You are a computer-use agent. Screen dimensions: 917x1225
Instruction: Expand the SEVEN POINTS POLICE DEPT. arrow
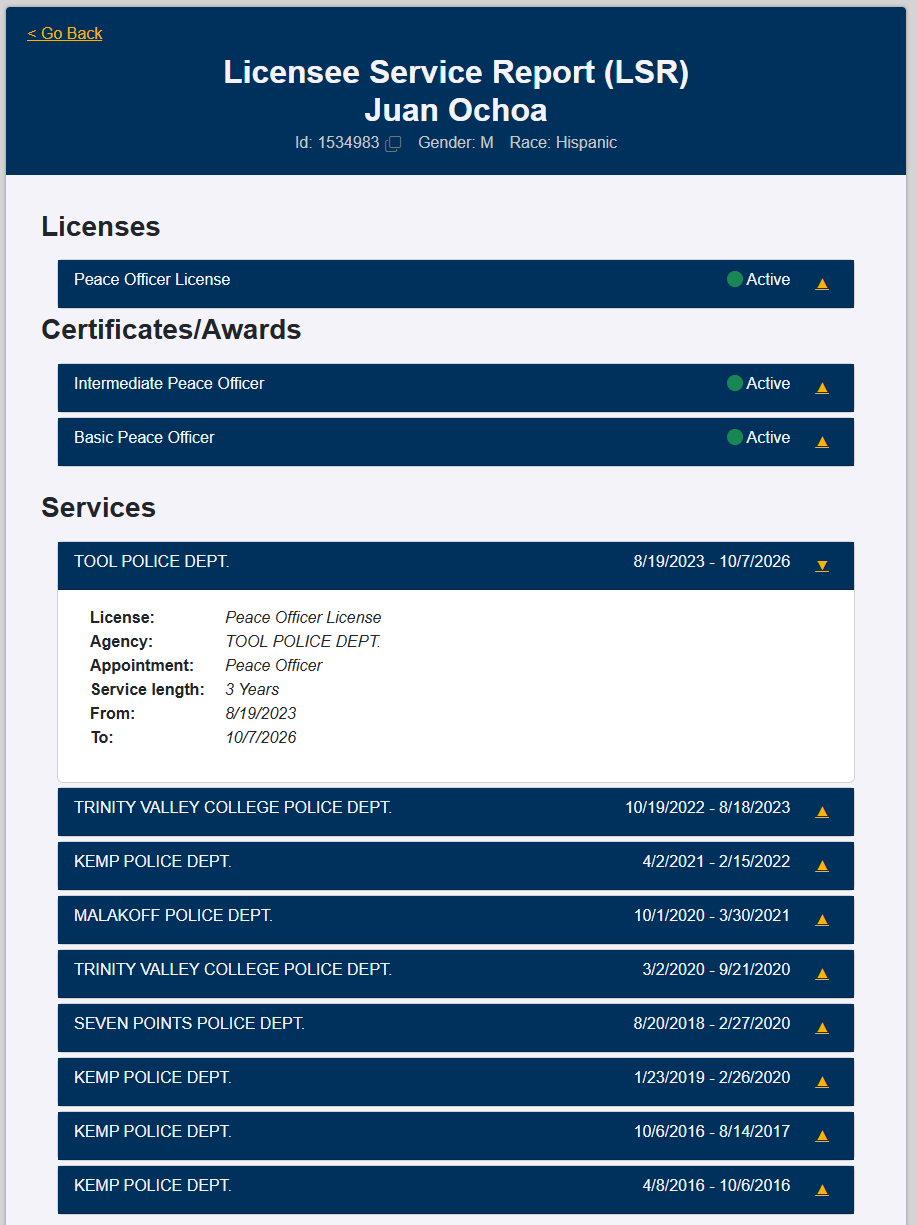point(822,1028)
